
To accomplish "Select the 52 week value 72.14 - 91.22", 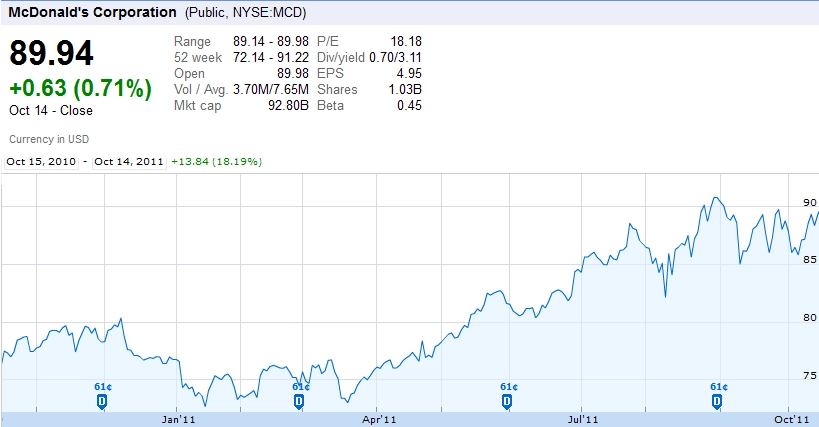I will coord(271,57).
